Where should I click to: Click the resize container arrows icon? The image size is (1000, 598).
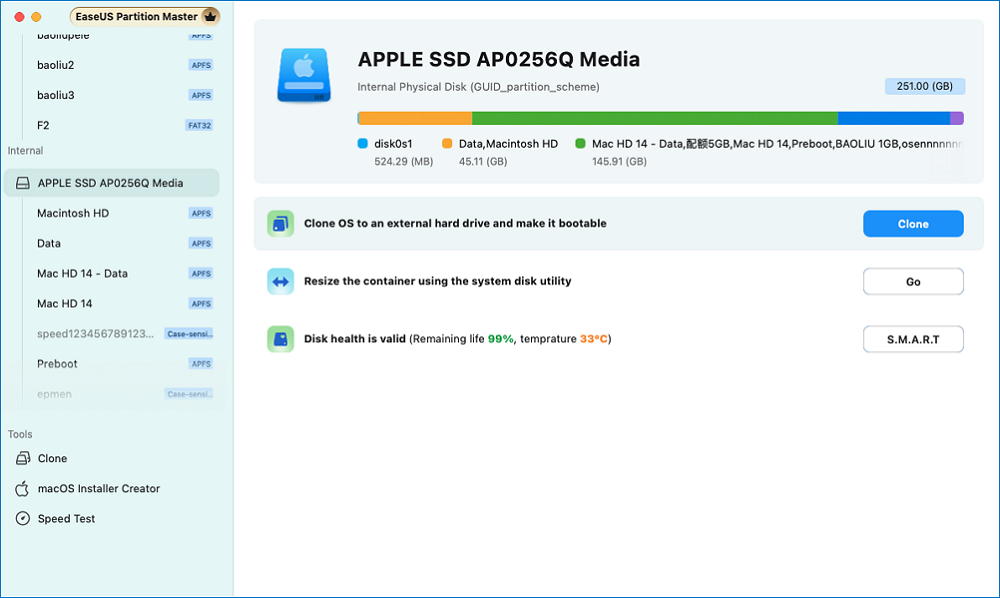coord(281,281)
